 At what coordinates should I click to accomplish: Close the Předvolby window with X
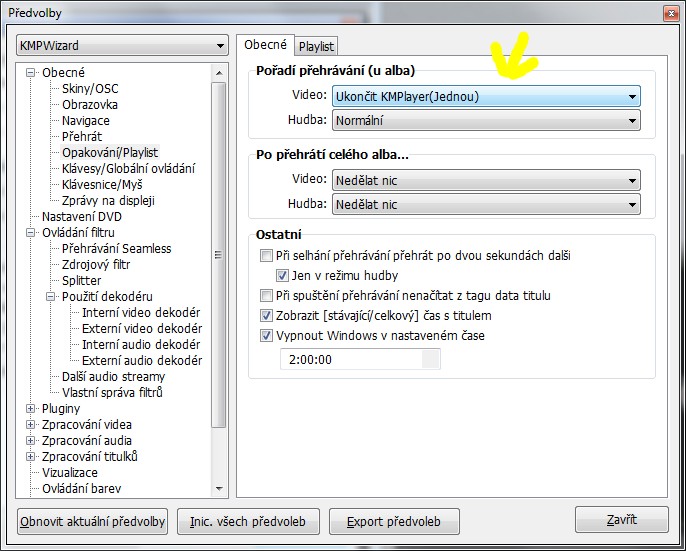pyautogui.click(x=671, y=14)
